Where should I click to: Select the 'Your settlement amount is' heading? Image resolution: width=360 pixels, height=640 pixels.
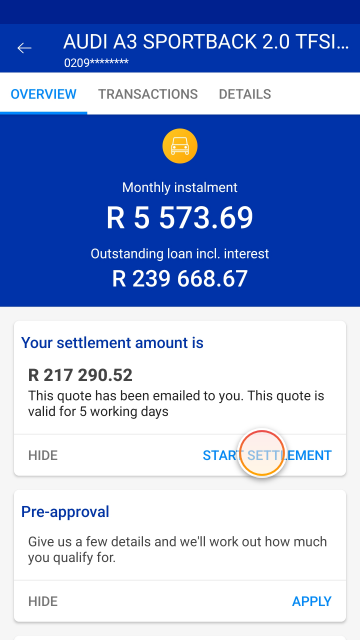[112, 343]
